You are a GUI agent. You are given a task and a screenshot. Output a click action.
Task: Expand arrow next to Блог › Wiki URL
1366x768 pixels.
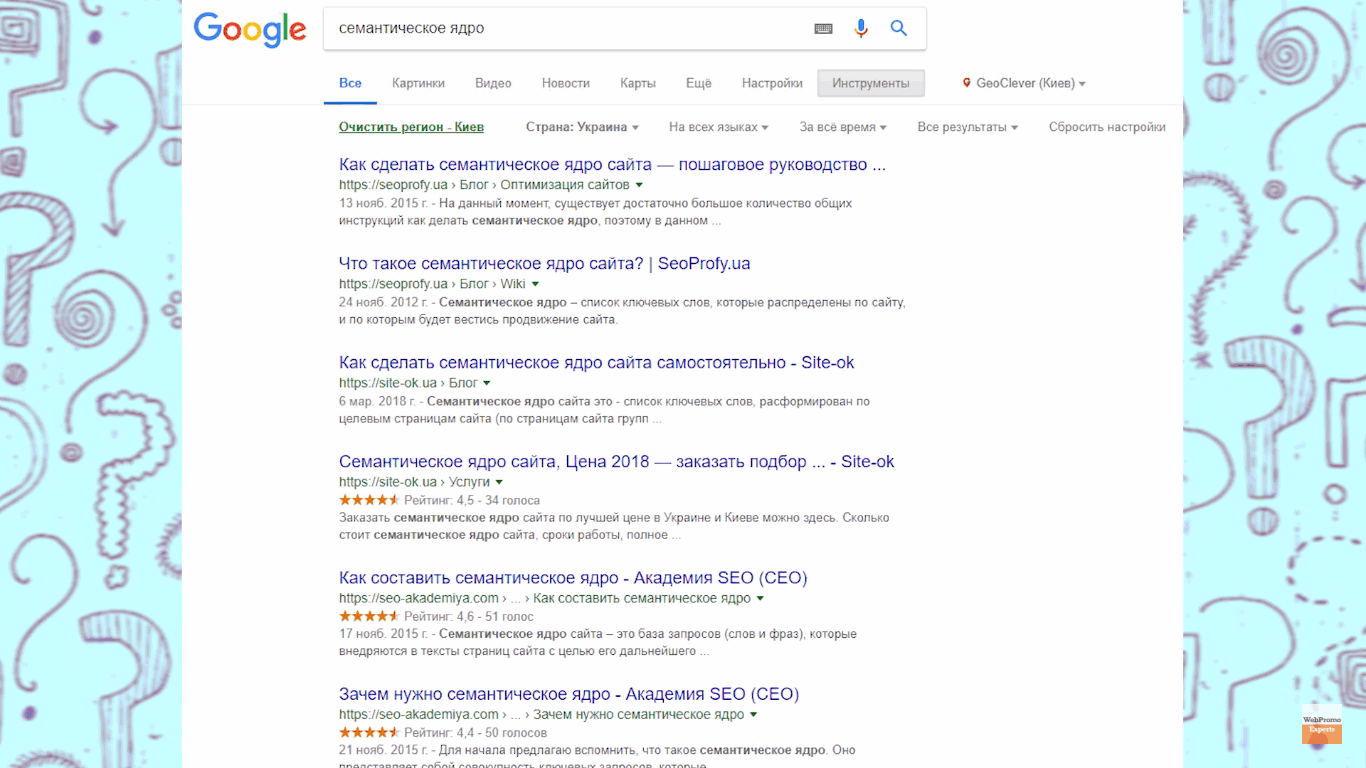click(x=535, y=284)
